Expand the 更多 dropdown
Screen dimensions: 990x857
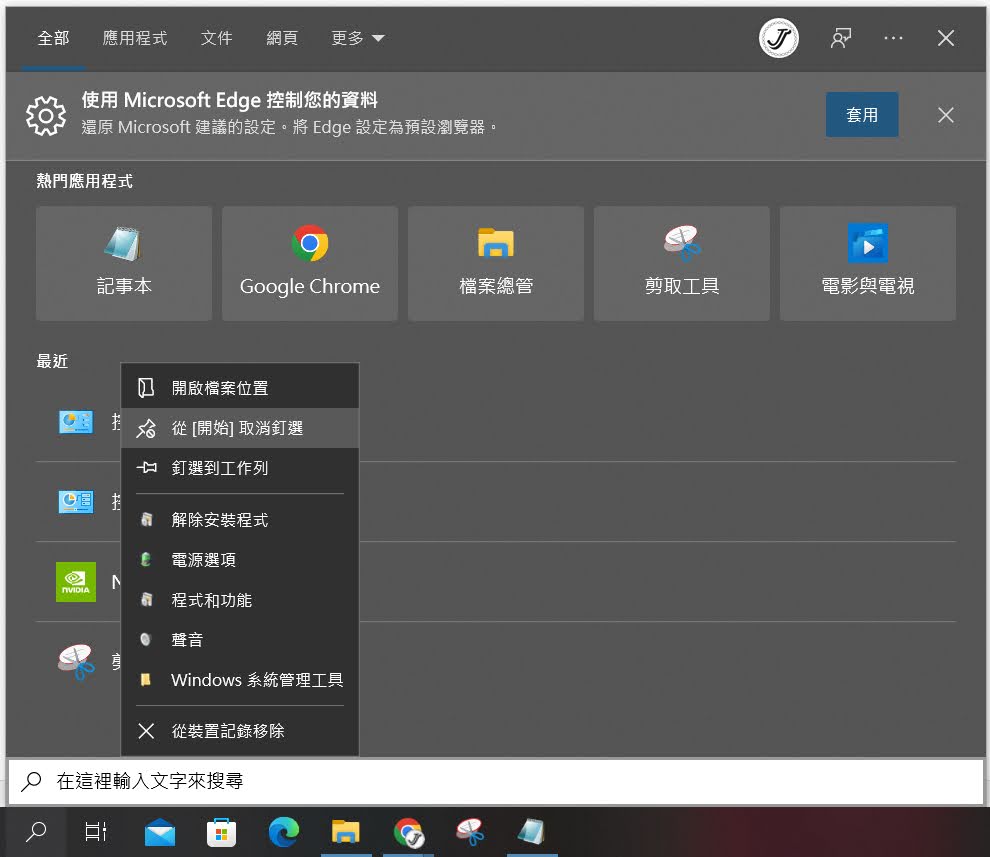[x=357, y=38]
